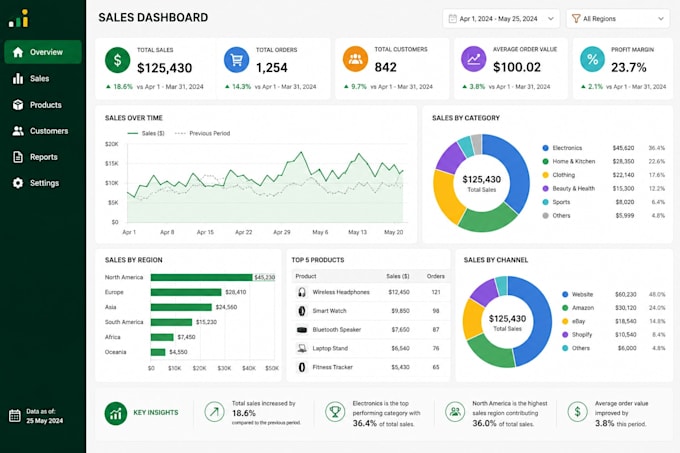Toggle the Home & Kitchen legend dot
The height and width of the screenshot is (453, 680).
[546, 162]
